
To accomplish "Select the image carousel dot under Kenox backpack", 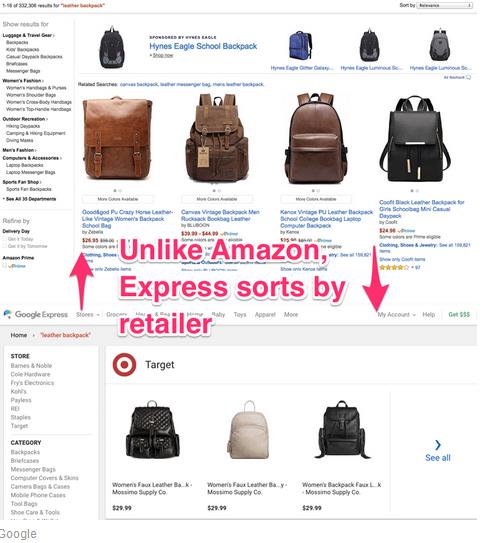I will tap(313, 190).
